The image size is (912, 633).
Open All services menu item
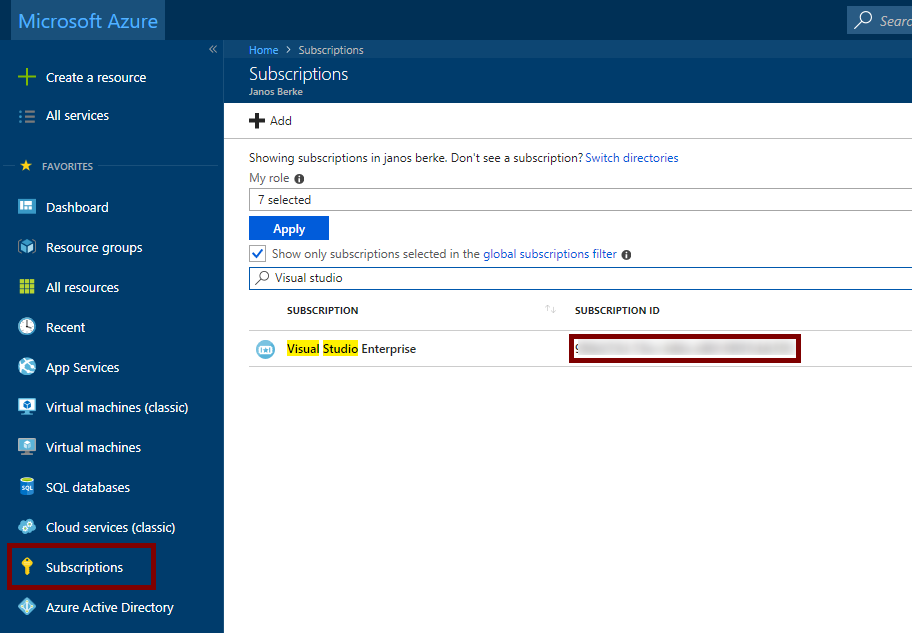pyautogui.click(x=77, y=116)
